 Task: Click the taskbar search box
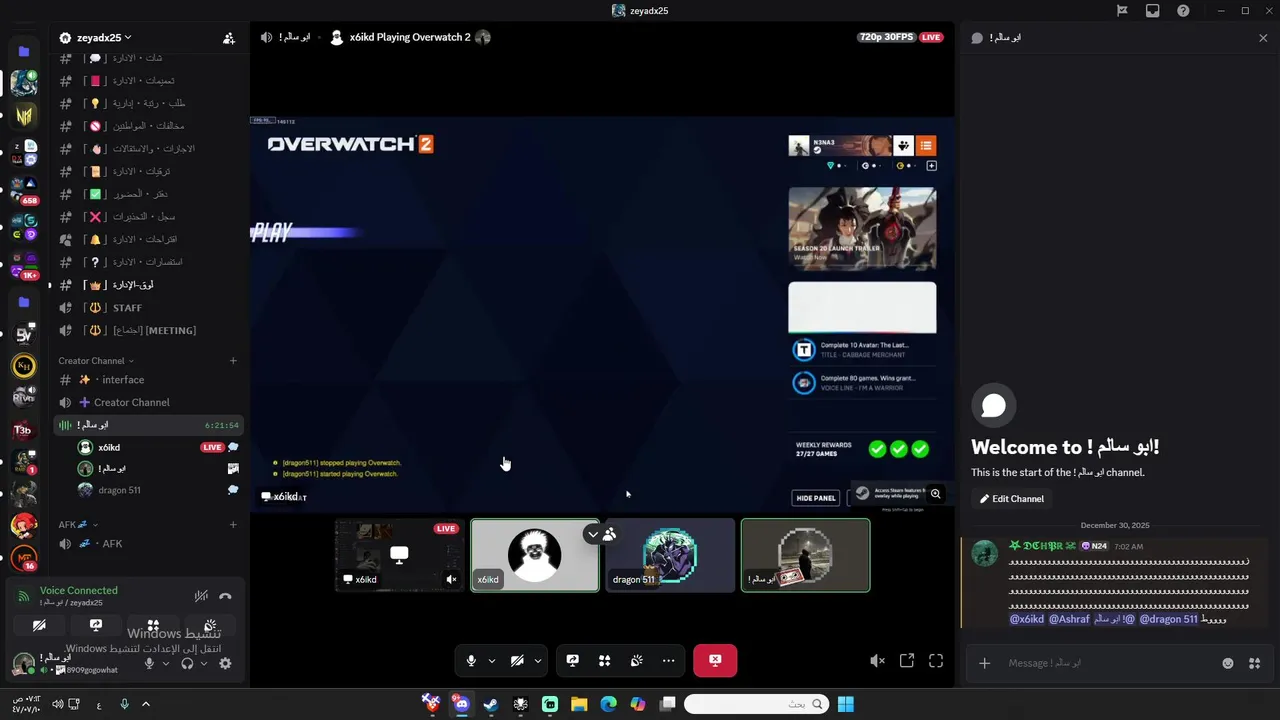coord(757,704)
